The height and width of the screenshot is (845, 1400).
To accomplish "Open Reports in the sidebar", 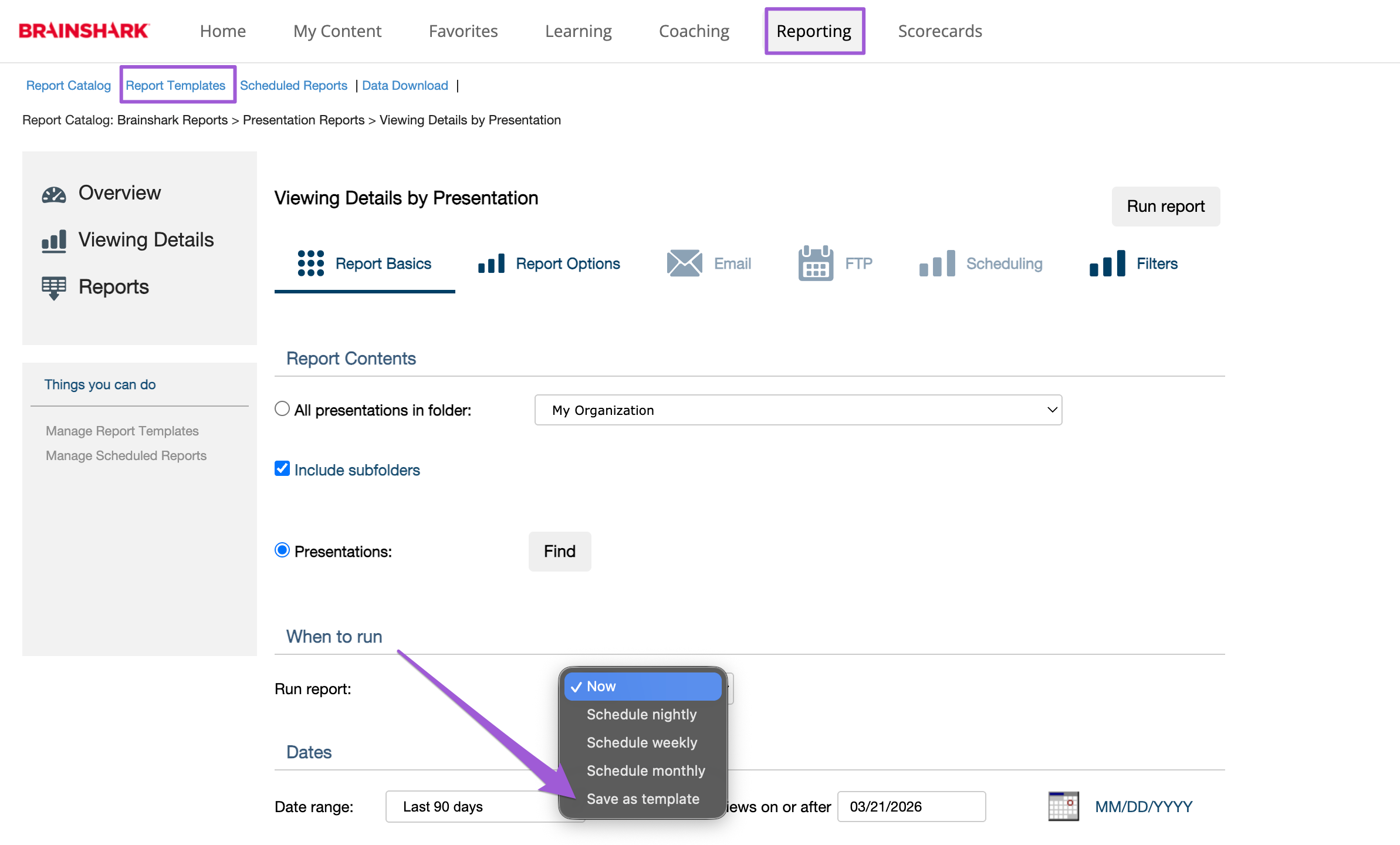I will tap(114, 287).
